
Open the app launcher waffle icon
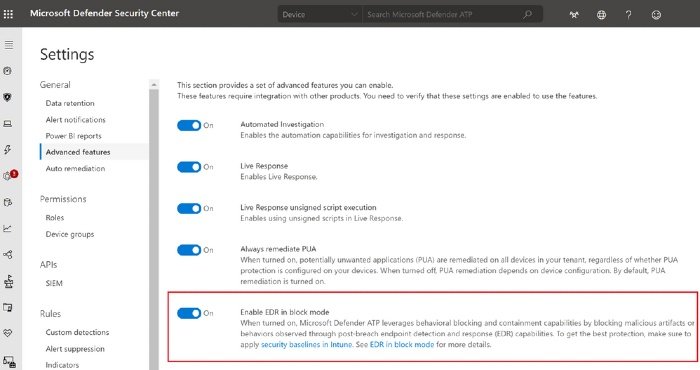8,14
